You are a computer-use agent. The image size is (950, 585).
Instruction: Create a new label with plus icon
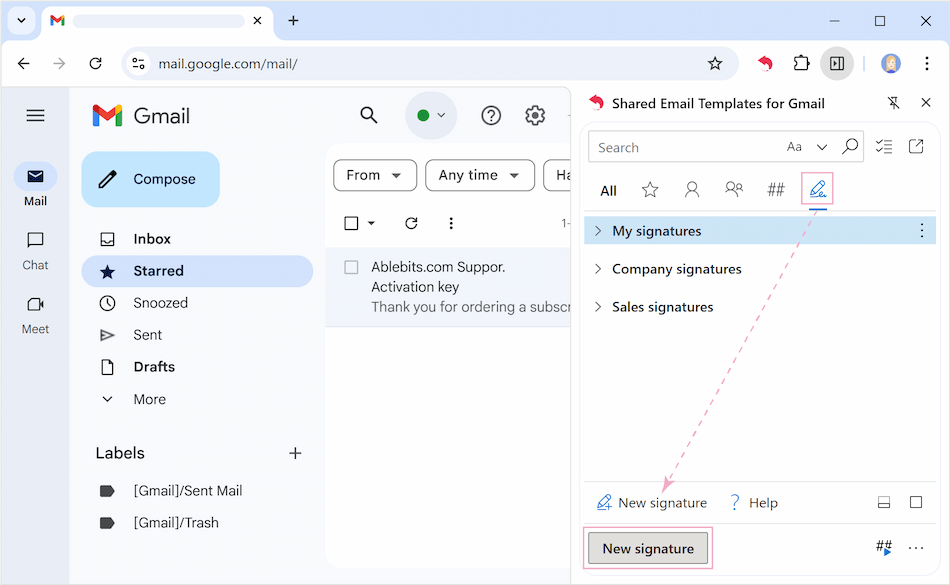pos(295,453)
